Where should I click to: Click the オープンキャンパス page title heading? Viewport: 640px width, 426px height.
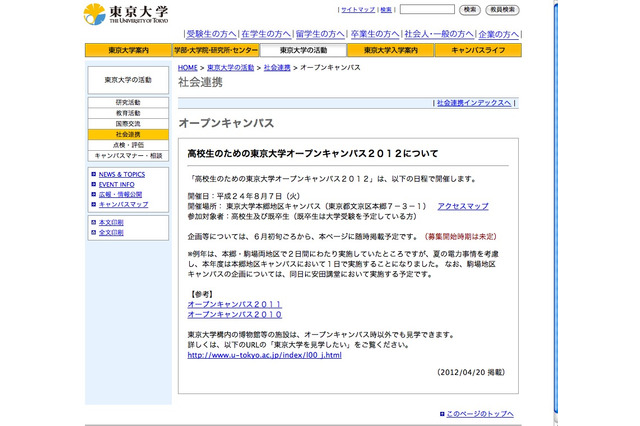226,123
